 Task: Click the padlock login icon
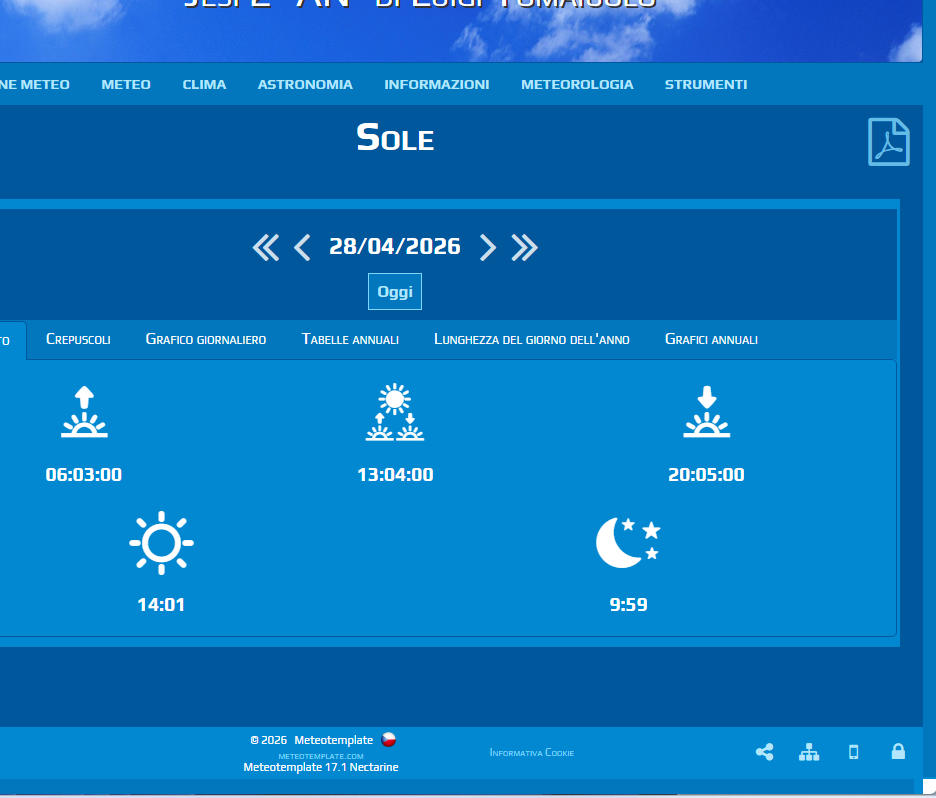(x=898, y=751)
